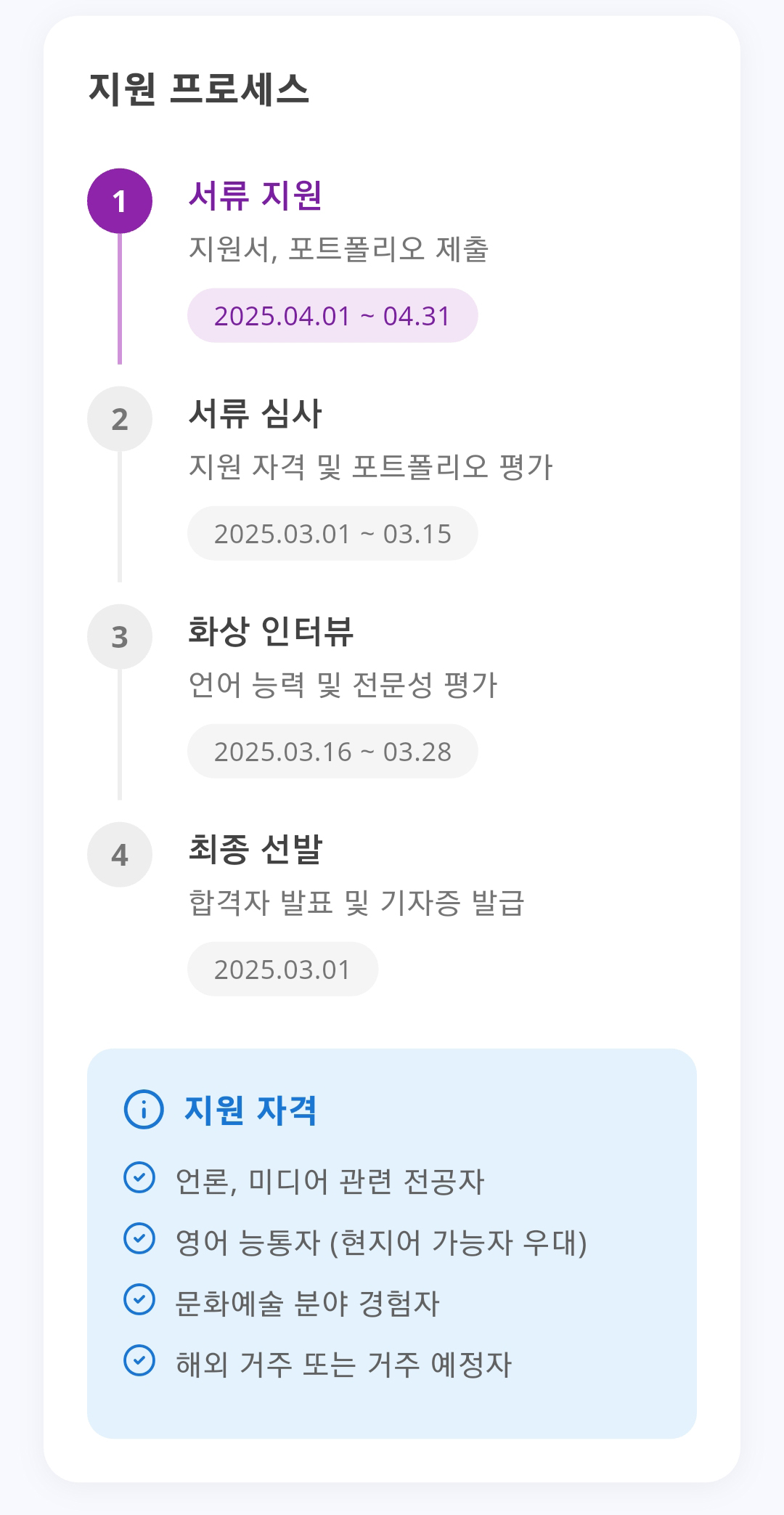Viewport: 784px width, 1515px height.
Task: Select the 2025.03.01 final selection date badge
Action: pyautogui.click(x=282, y=970)
